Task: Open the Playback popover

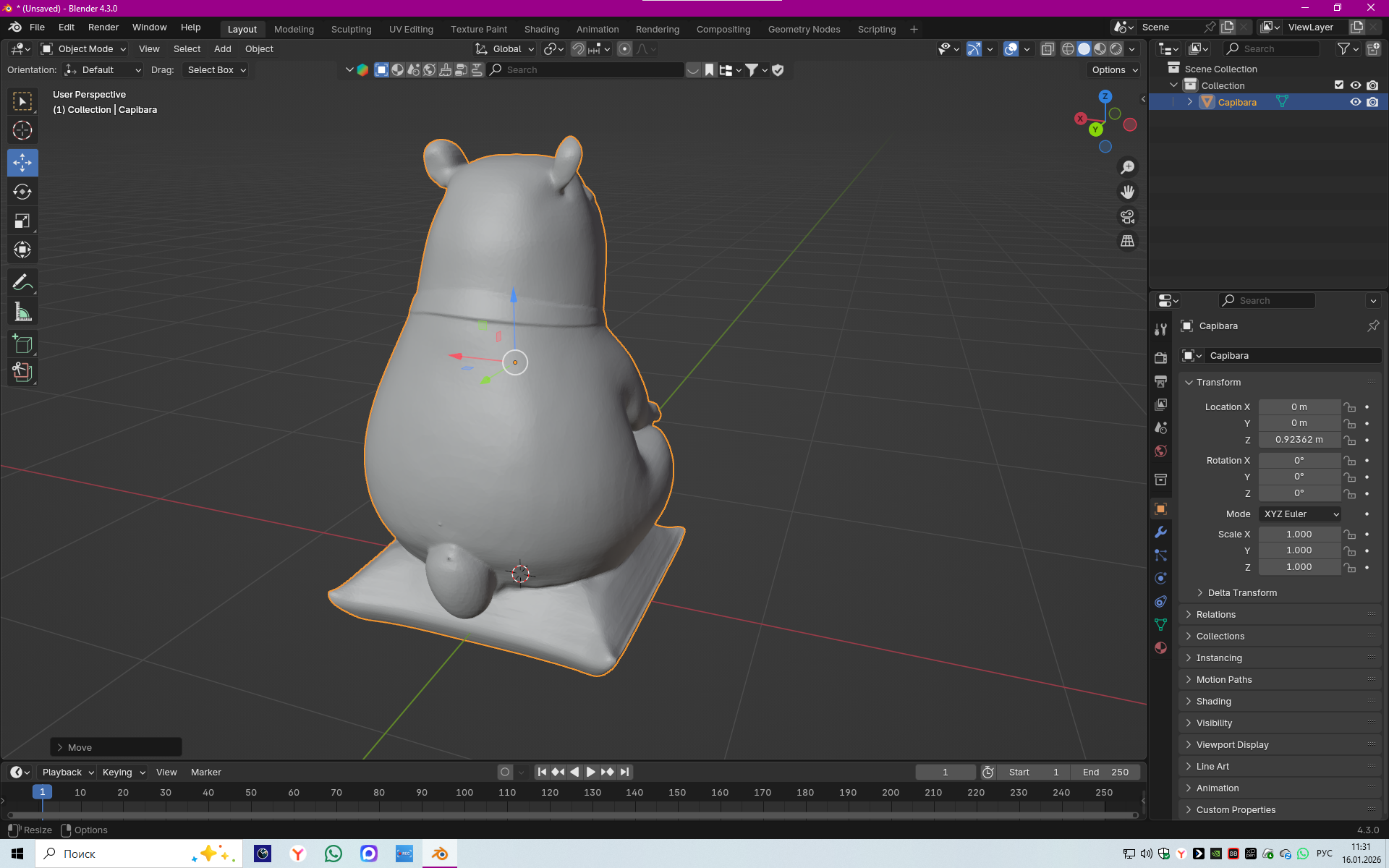Action: pos(67,772)
